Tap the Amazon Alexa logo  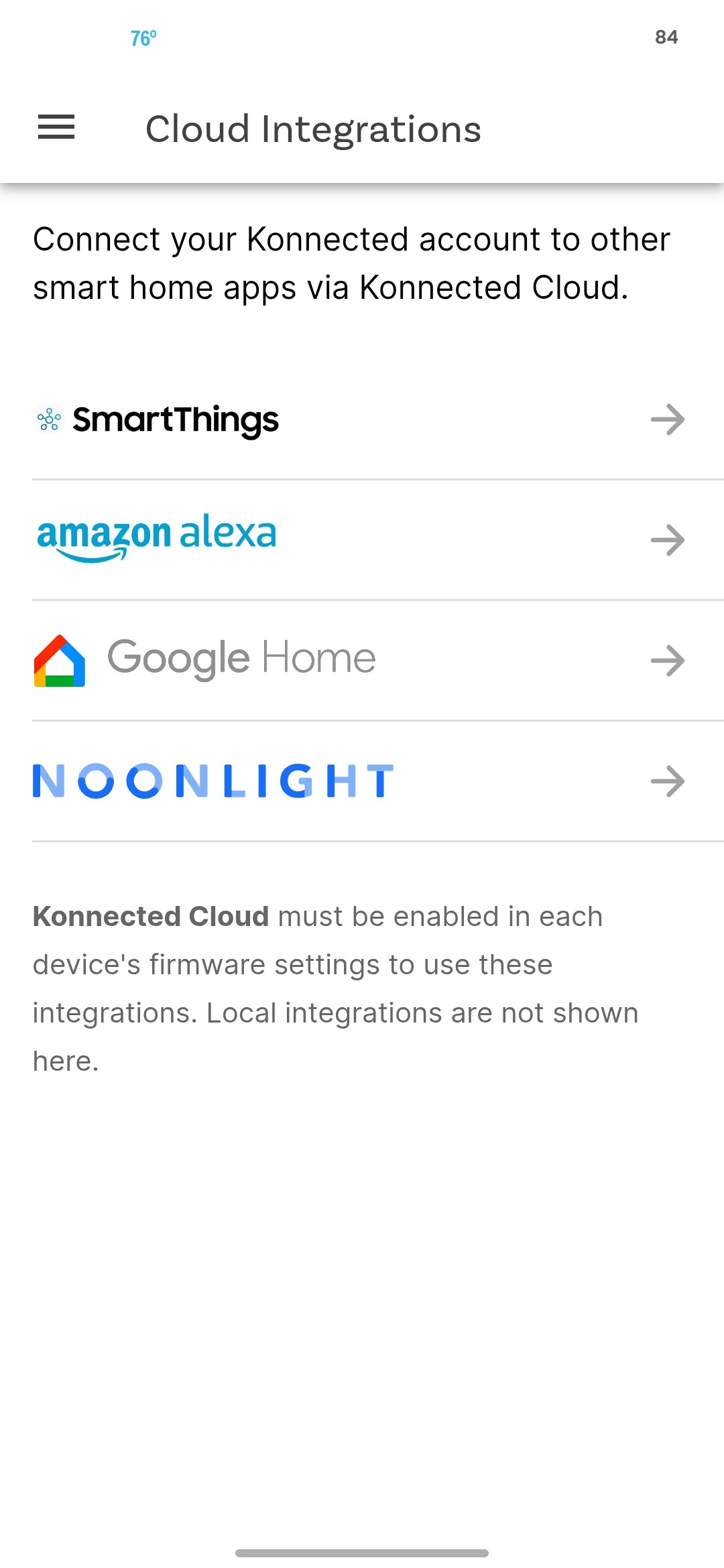pyautogui.click(x=156, y=538)
